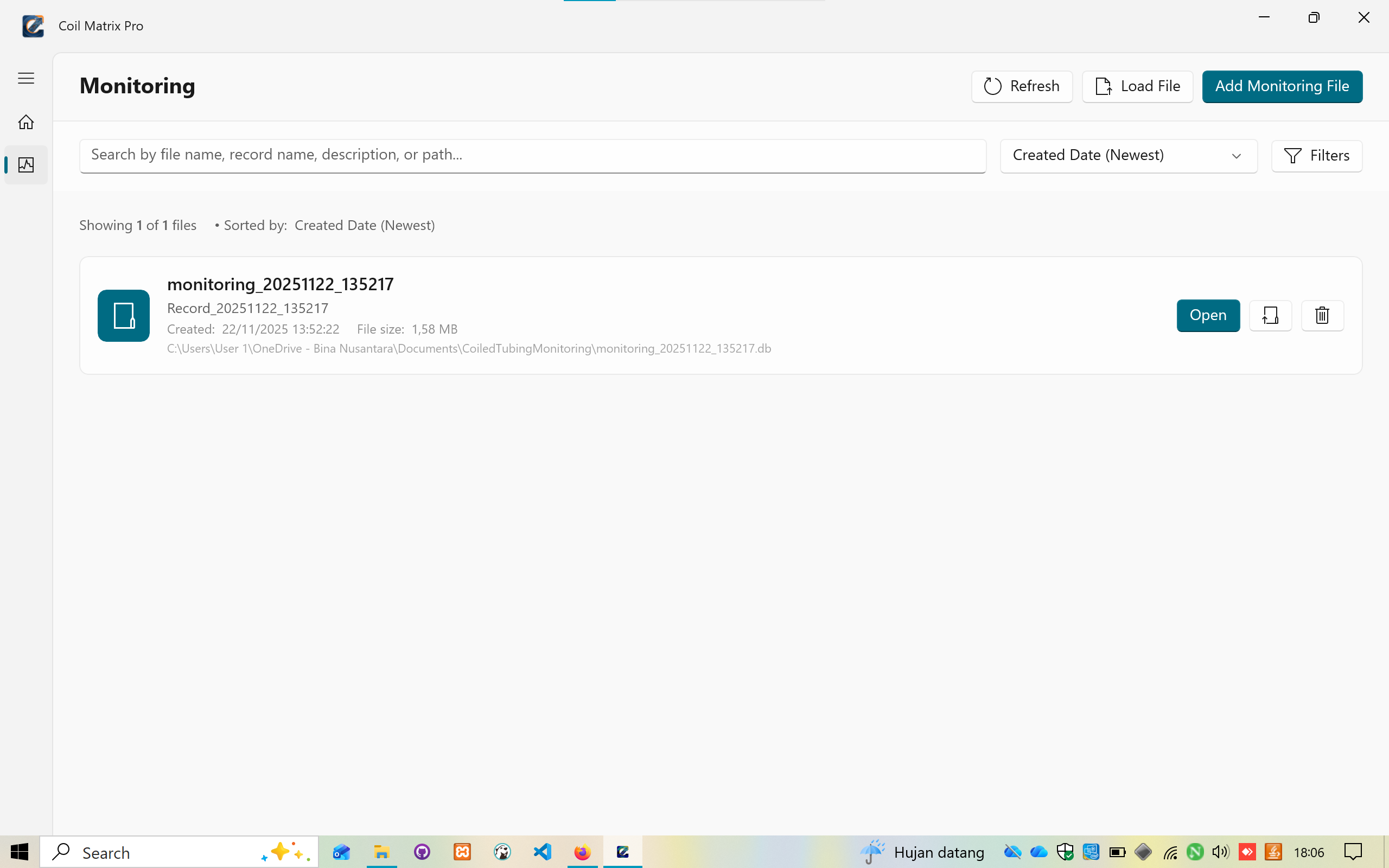
Task: Open the Windows notification center icon
Action: (x=1353, y=852)
